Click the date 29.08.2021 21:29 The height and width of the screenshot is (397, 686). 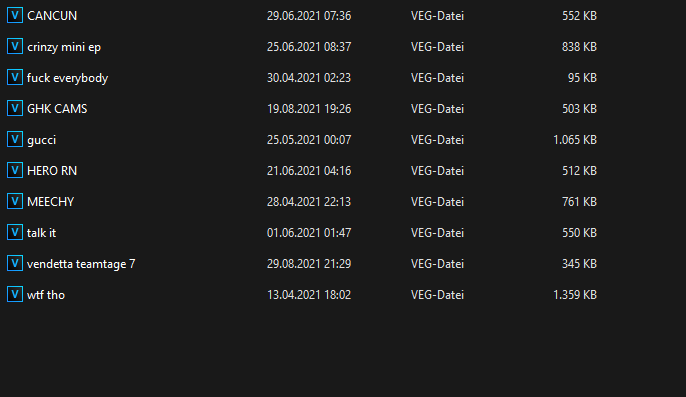click(309, 264)
